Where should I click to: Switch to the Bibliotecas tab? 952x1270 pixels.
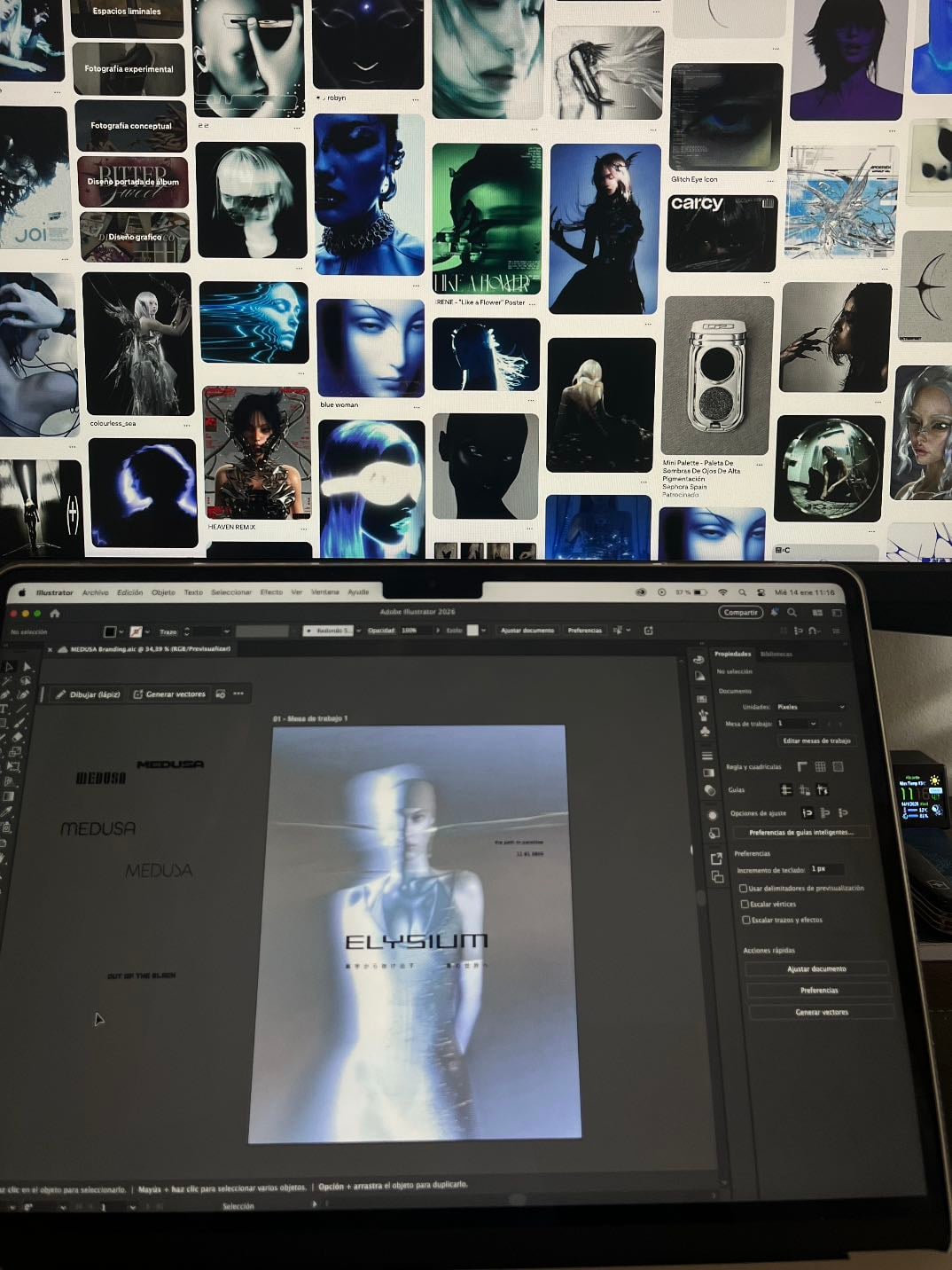[x=776, y=655]
